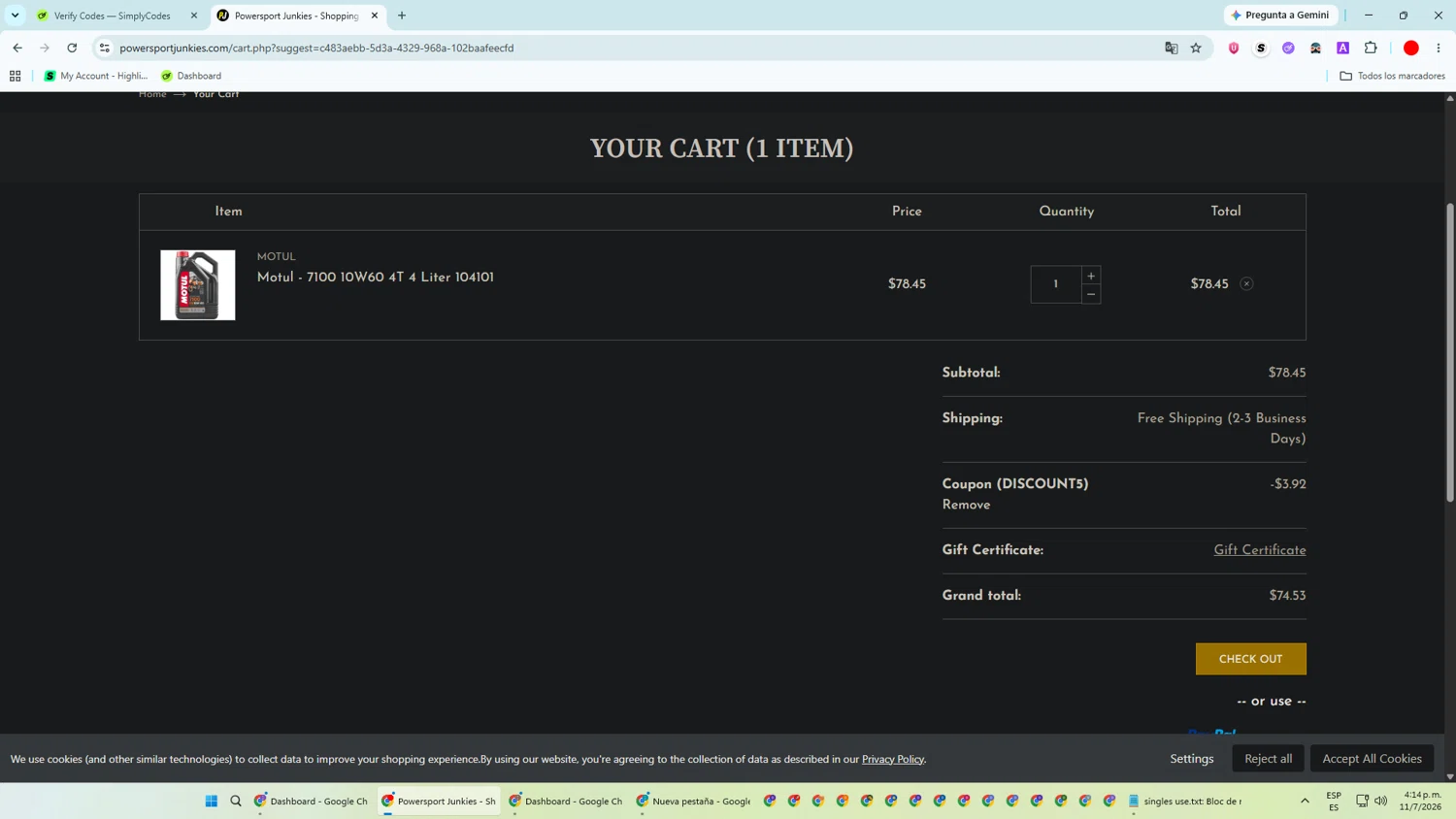Viewport: 1456px width, 819px height.
Task: Open the Chrome three-dot menu
Action: 1439,48
